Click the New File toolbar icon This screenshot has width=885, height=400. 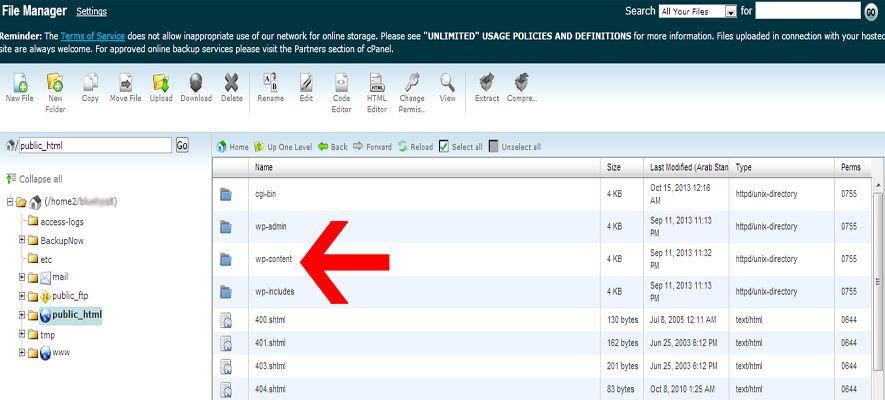click(19, 84)
